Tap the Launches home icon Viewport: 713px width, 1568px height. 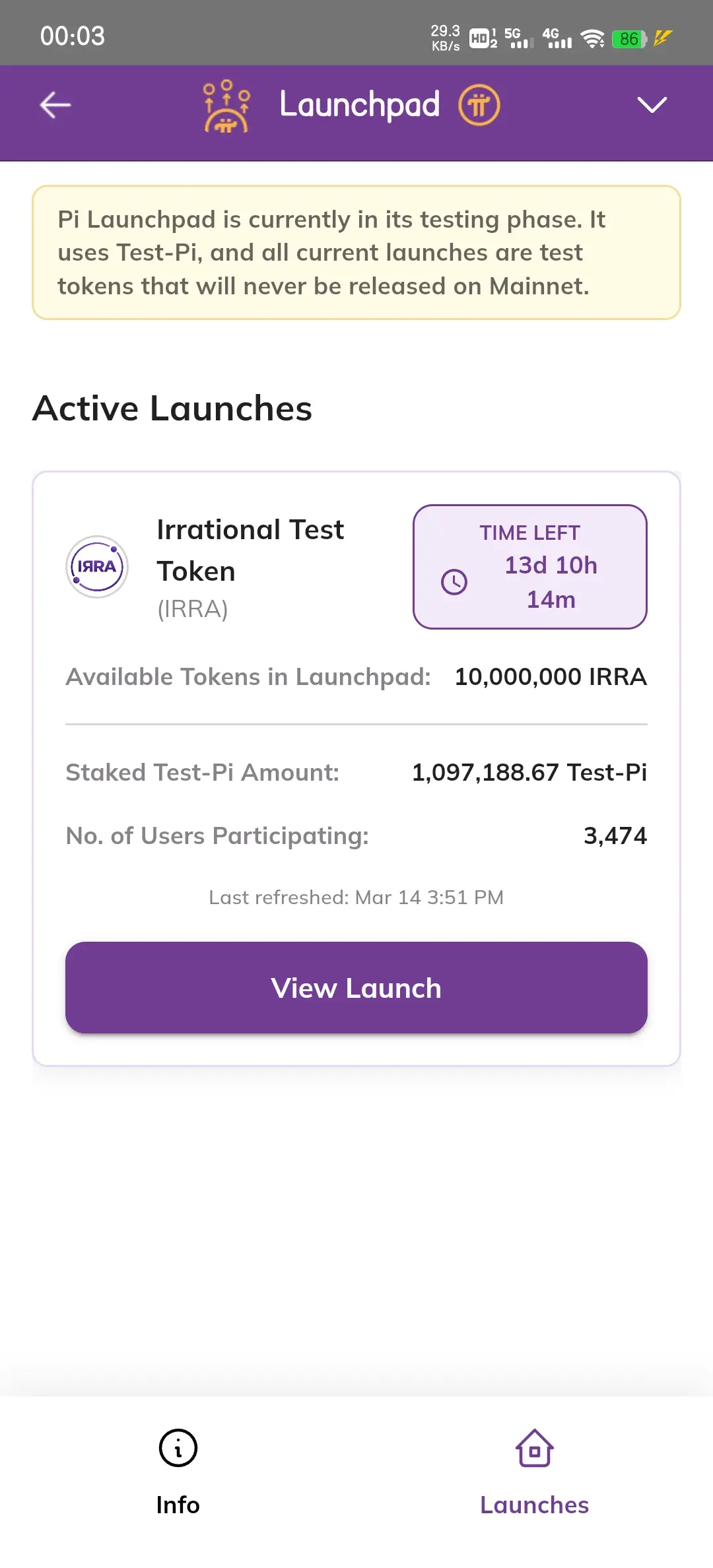(x=534, y=1448)
